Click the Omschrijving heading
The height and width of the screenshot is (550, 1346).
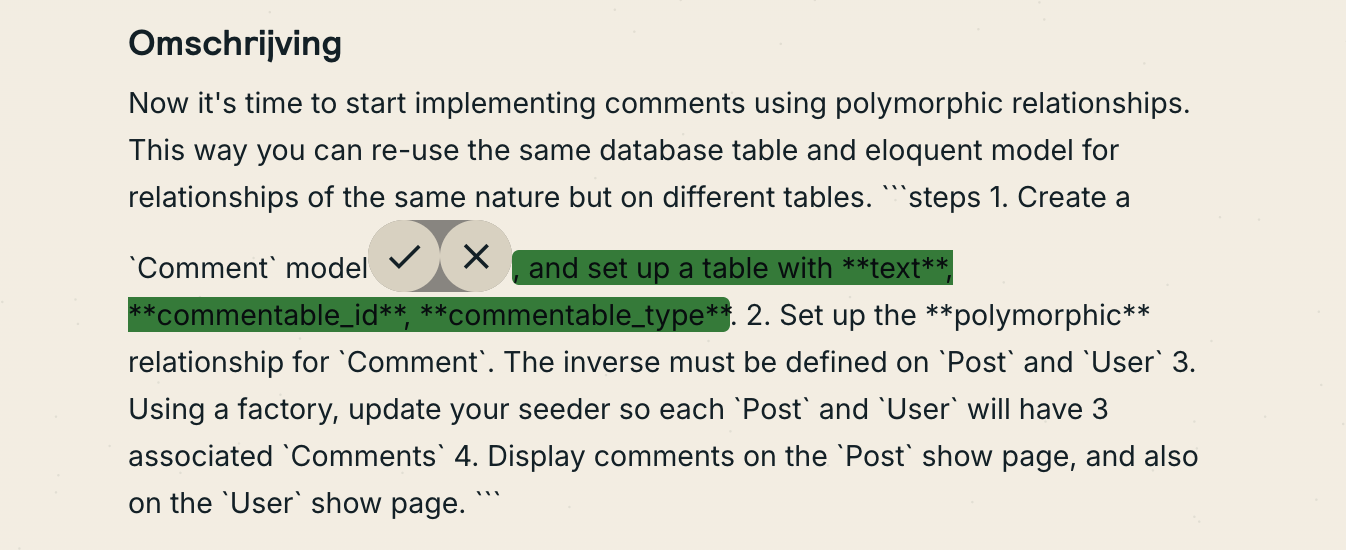click(x=235, y=43)
